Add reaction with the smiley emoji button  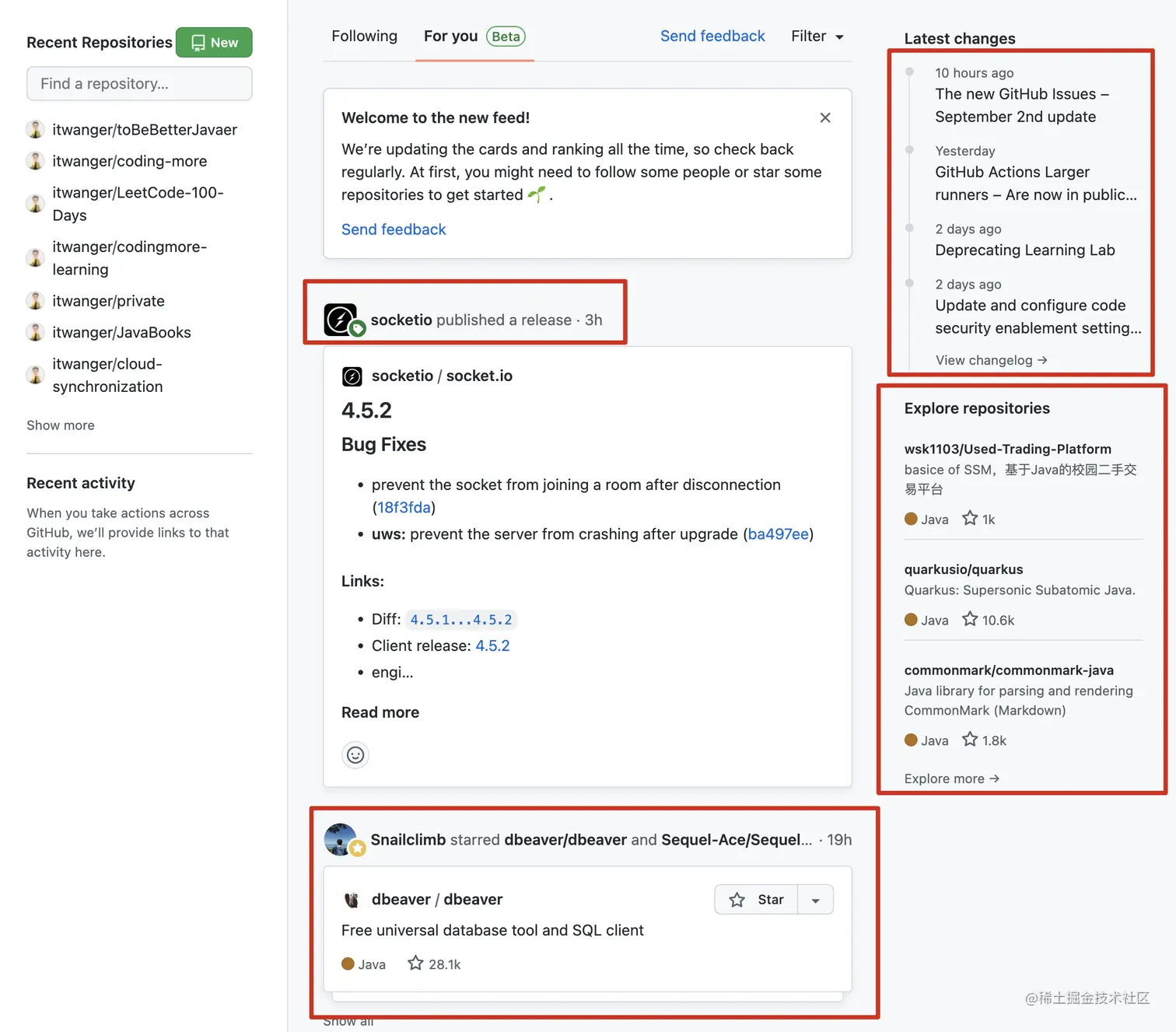pos(355,755)
